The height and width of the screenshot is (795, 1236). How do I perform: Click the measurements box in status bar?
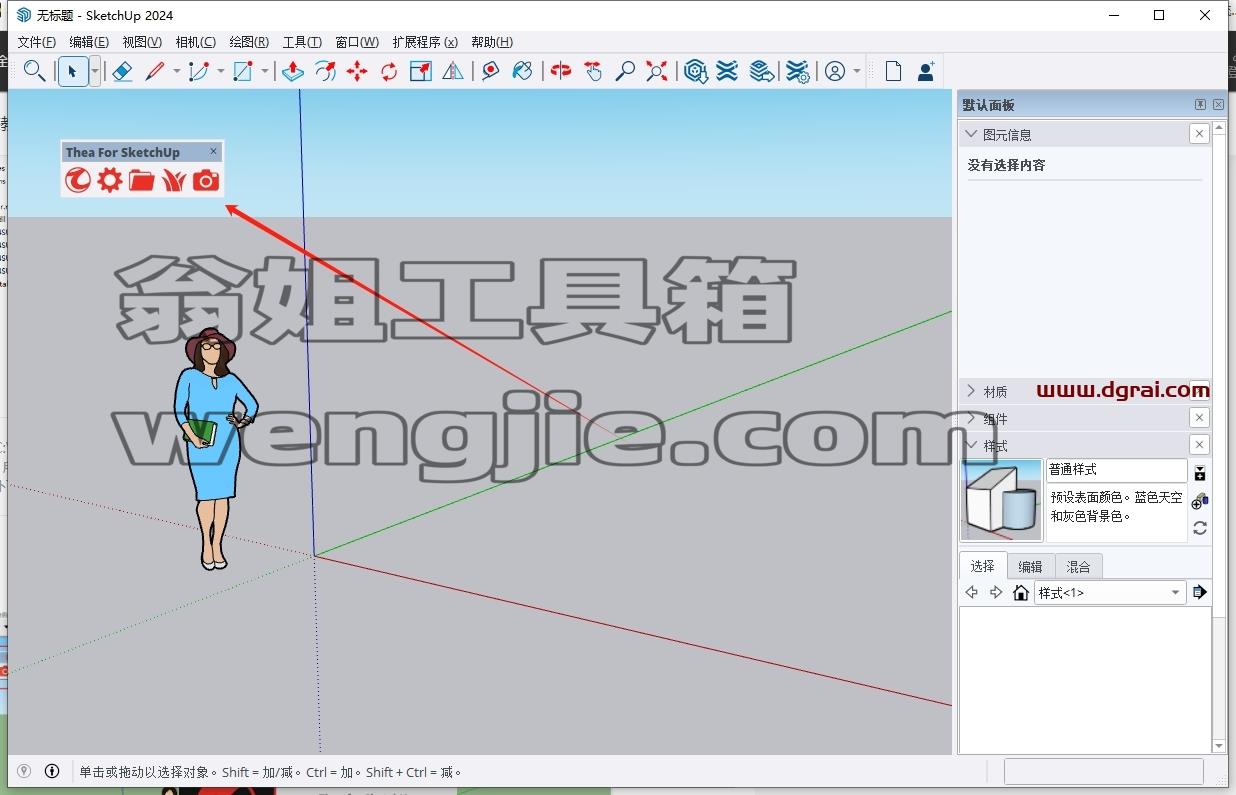(x=1103, y=771)
